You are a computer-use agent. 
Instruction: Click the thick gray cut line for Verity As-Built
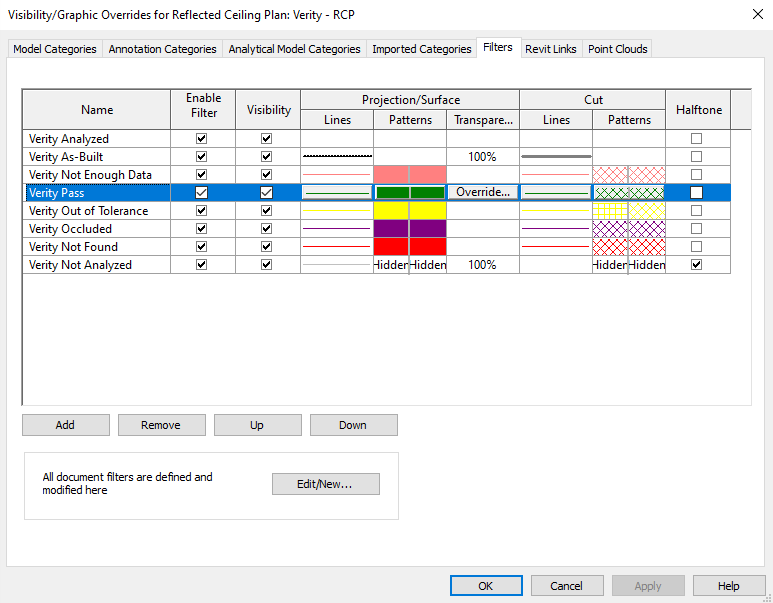pyautogui.click(x=556, y=157)
